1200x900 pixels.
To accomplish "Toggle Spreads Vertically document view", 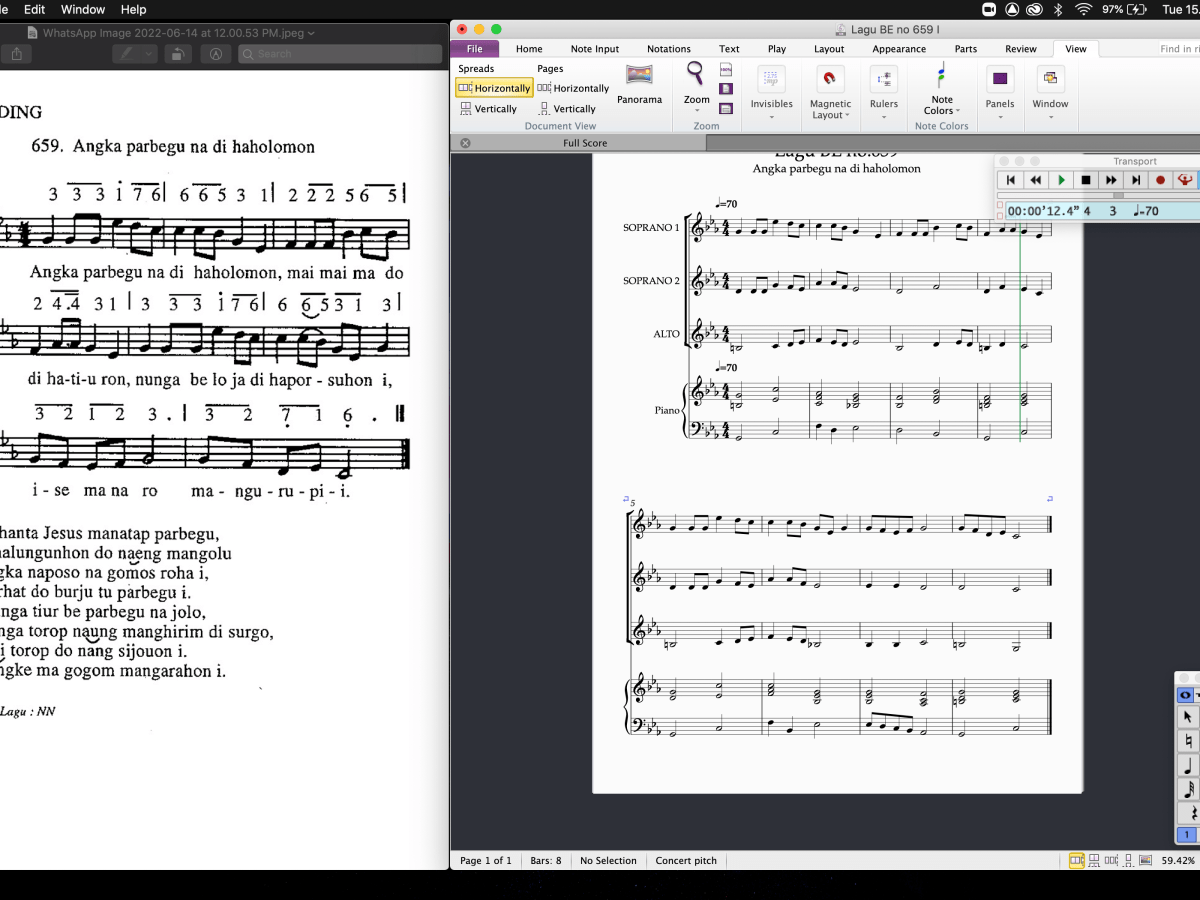I will pyautogui.click(x=488, y=109).
